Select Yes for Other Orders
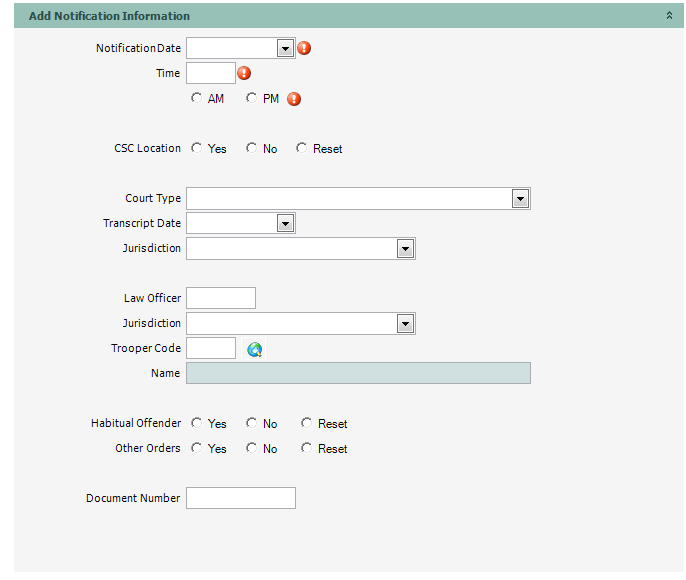Image resolution: width=686 pixels, height=580 pixels. pos(196,448)
